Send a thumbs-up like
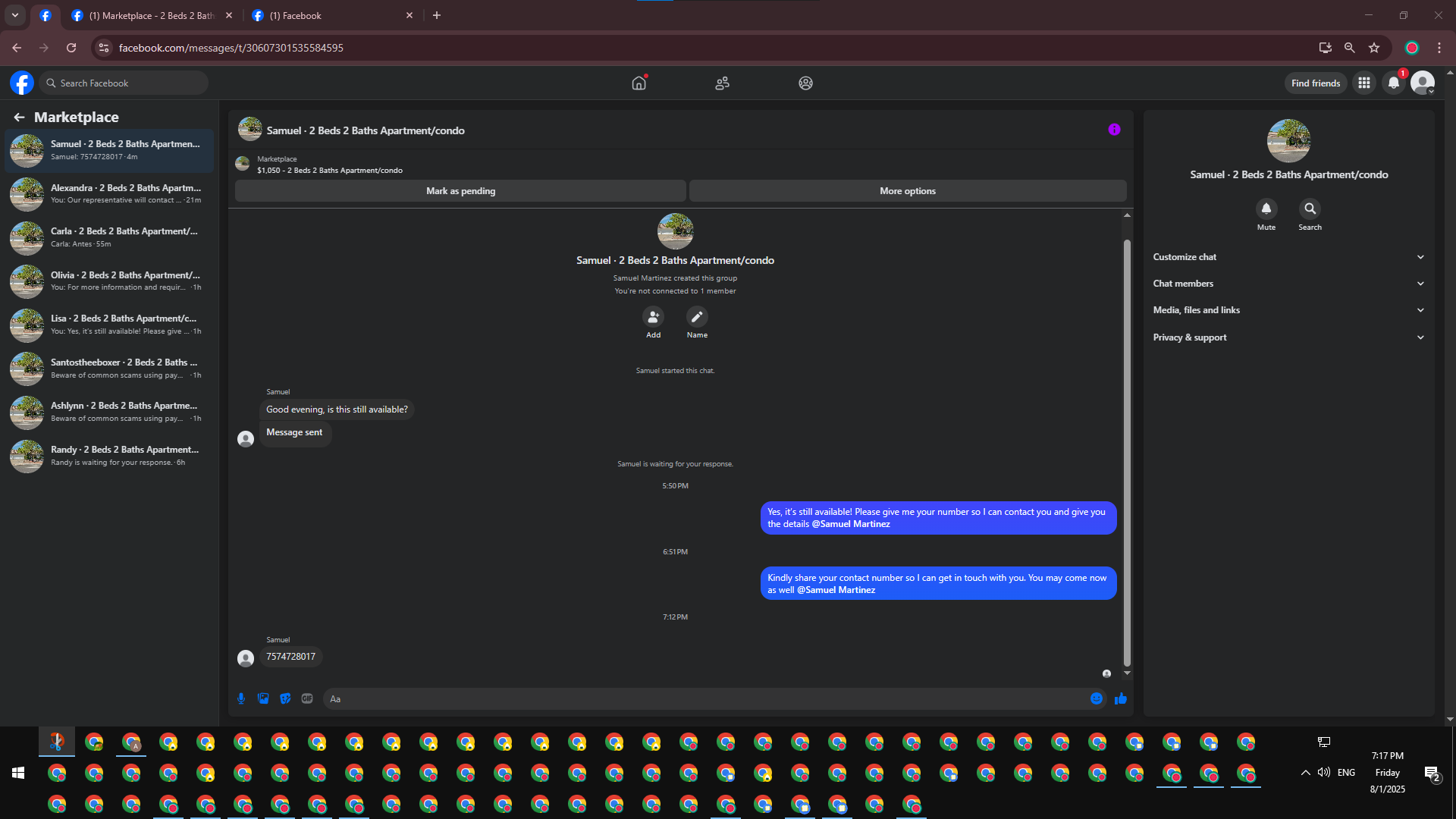1456x819 pixels. pyautogui.click(x=1120, y=698)
